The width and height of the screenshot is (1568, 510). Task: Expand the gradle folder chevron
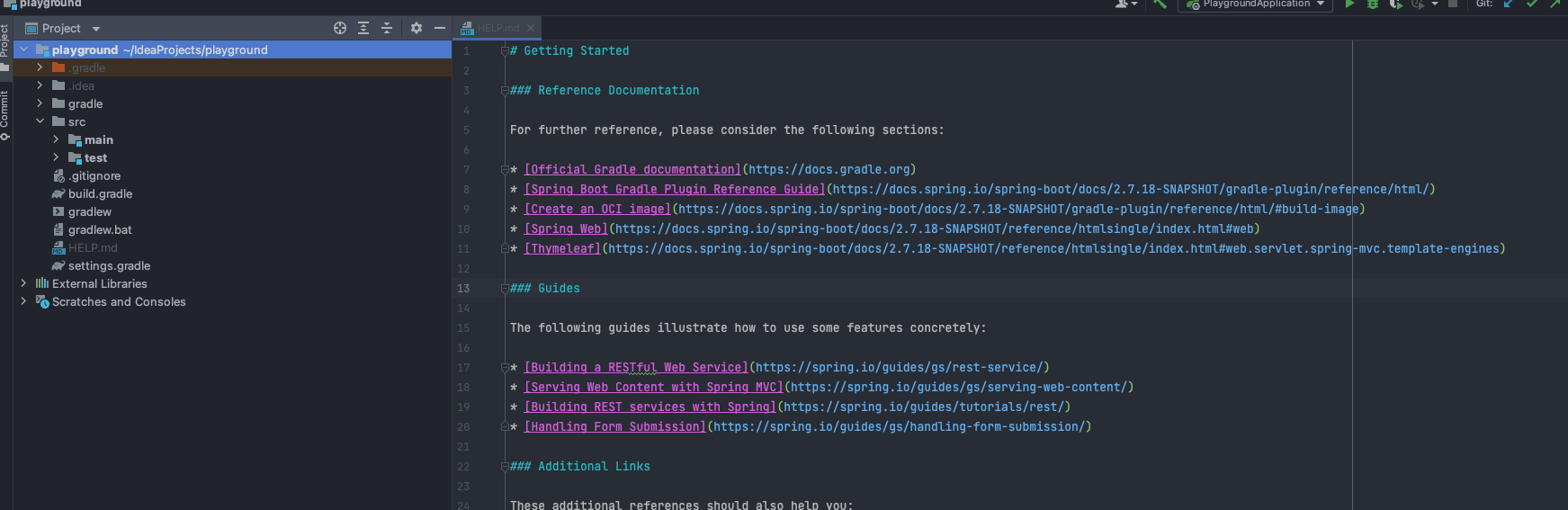[40, 103]
